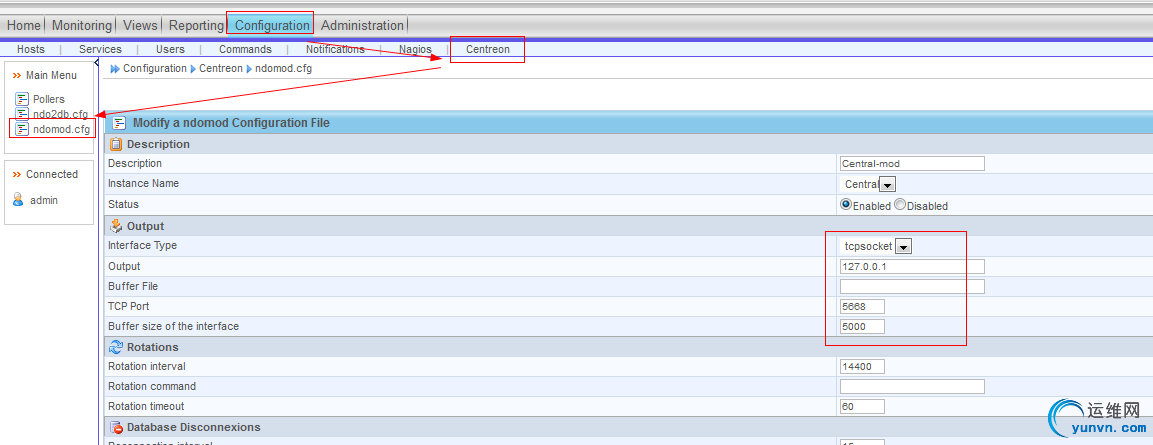The width and height of the screenshot is (1153, 445).
Task: Click the Buffer size of the interface field
Action: [x=862, y=326]
